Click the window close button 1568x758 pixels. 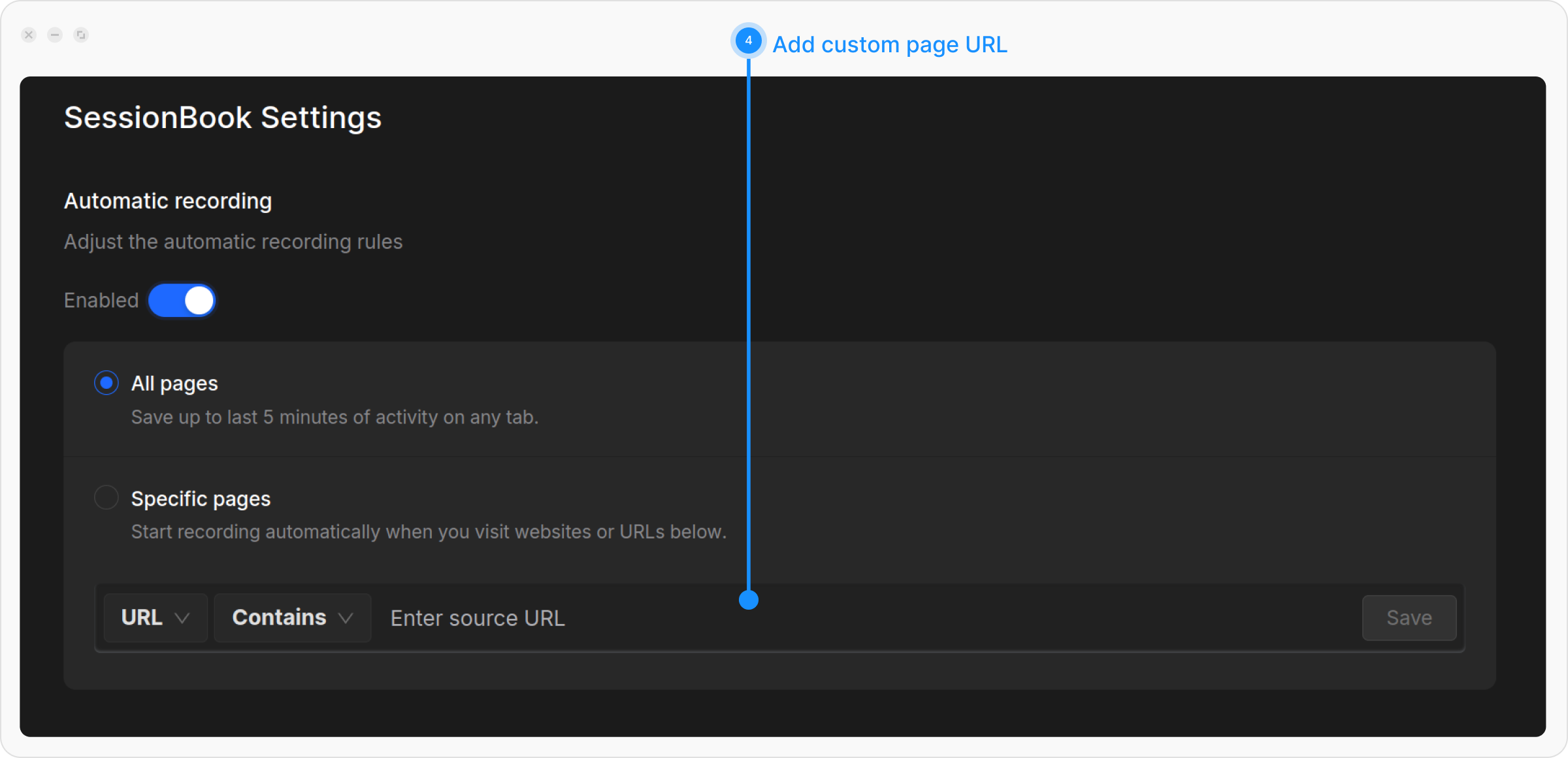click(x=29, y=35)
